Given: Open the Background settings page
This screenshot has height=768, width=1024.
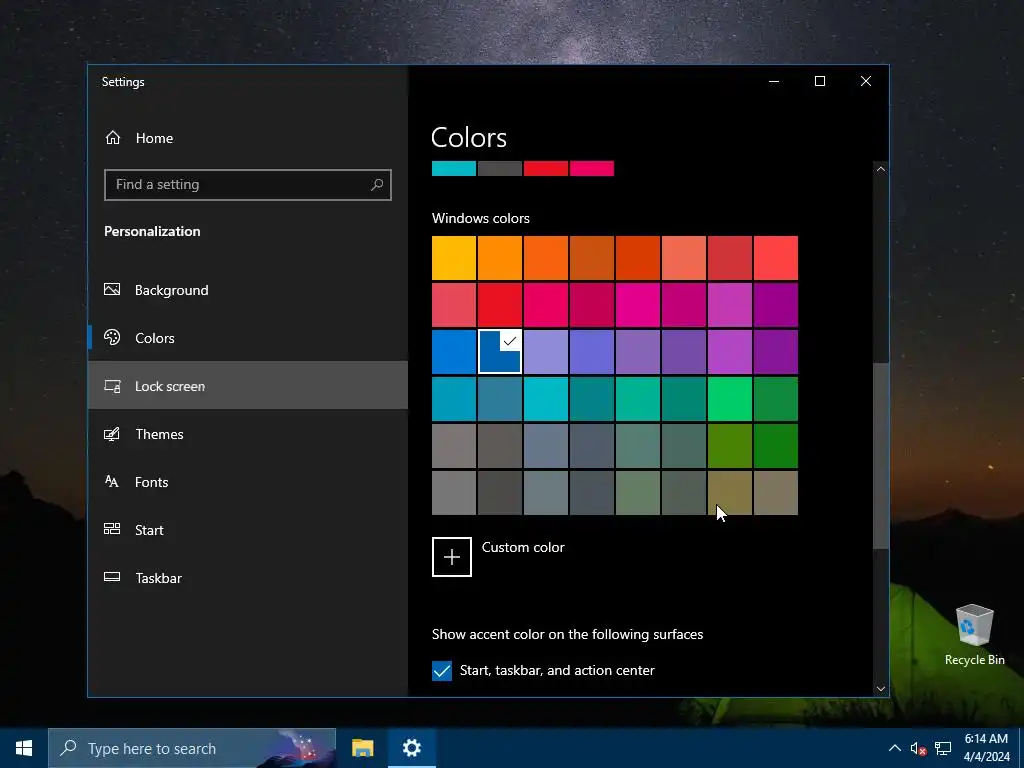Looking at the screenshot, I should click(248, 290).
